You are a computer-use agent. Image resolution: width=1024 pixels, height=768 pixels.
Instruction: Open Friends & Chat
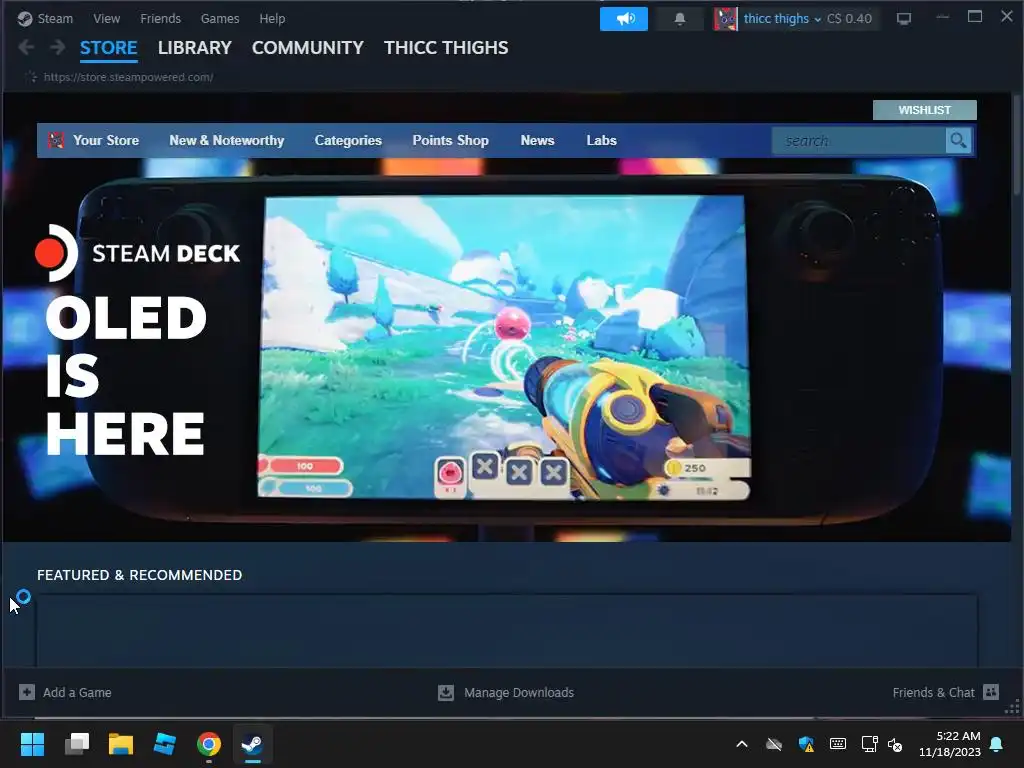pyautogui.click(x=933, y=692)
